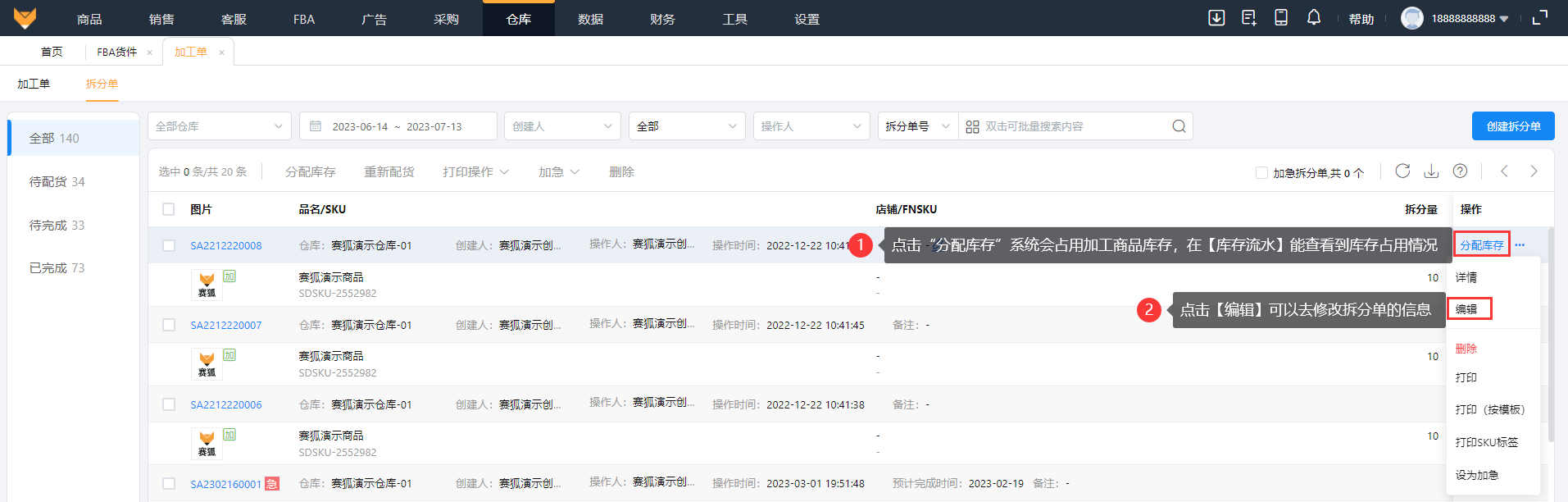Select 设为加急 in the action menu

coord(1477,475)
